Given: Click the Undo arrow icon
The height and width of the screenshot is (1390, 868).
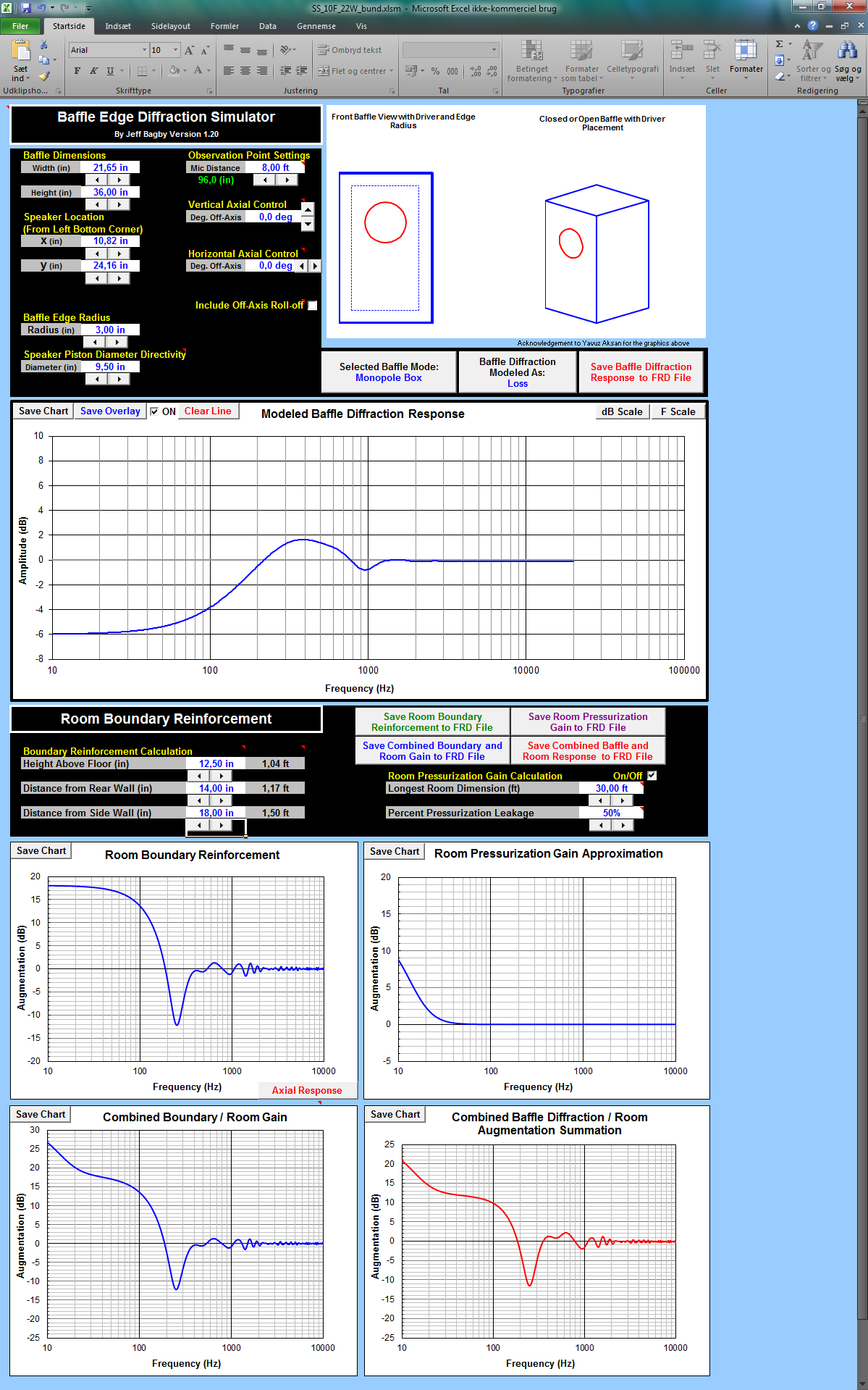Looking at the screenshot, I should pyautogui.click(x=41, y=8).
